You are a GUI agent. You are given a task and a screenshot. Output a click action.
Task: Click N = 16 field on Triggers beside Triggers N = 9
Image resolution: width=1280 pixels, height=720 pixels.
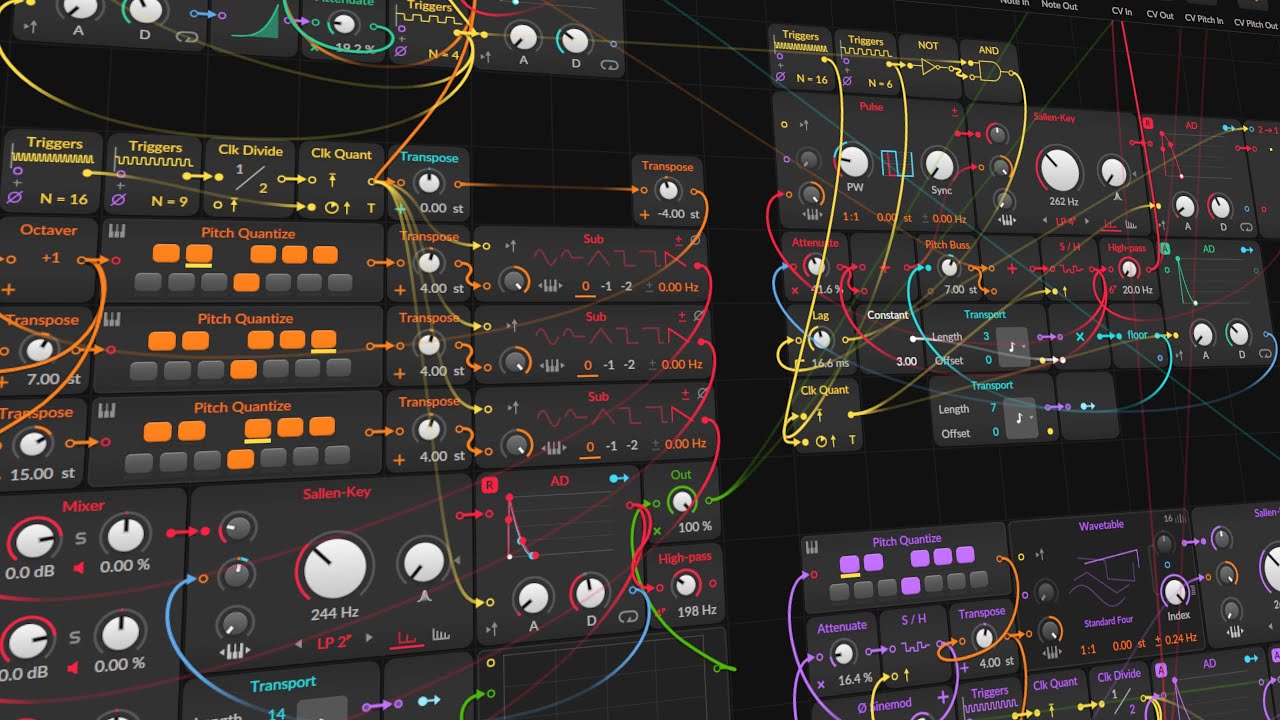click(63, 199)
